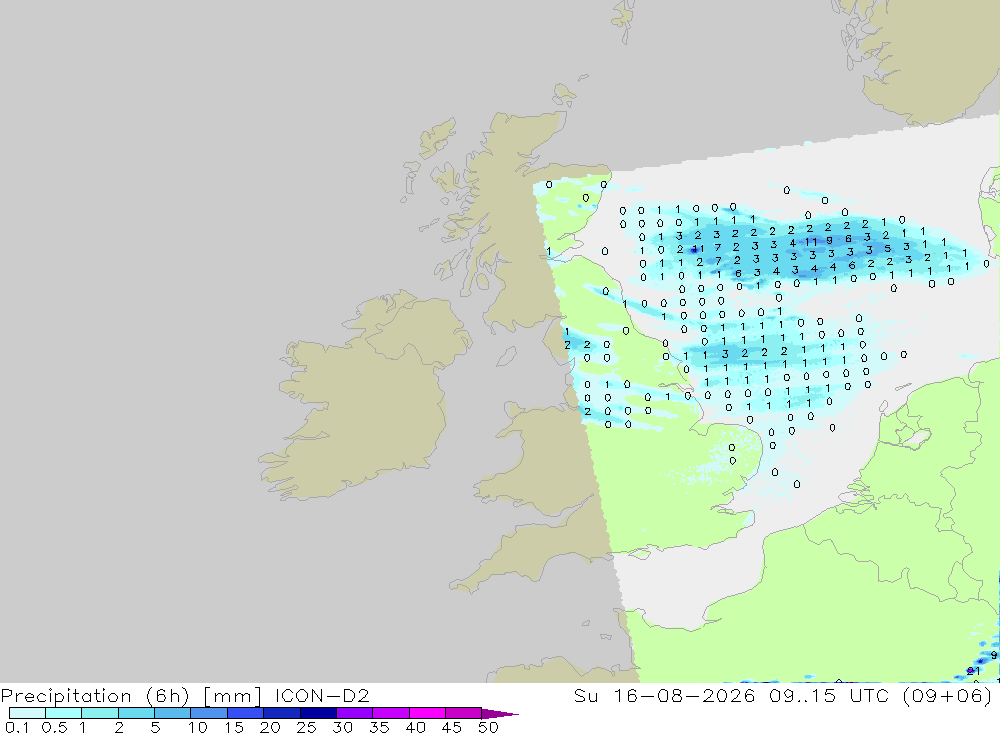
Task: Click the "[mm]" unit label
Action: coord(232,696)
